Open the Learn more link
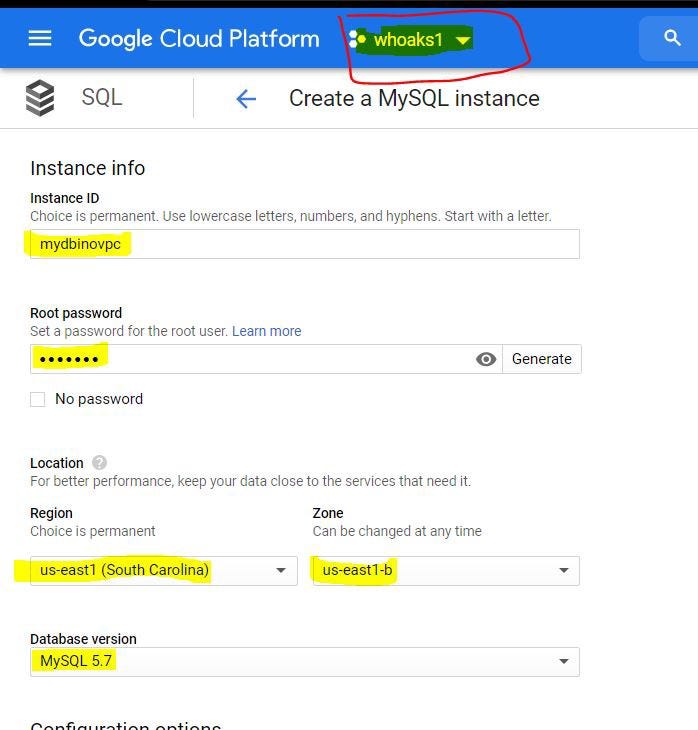Image resolution: width=698 pixels, height=730 pixels. click(x=266, y=331)
